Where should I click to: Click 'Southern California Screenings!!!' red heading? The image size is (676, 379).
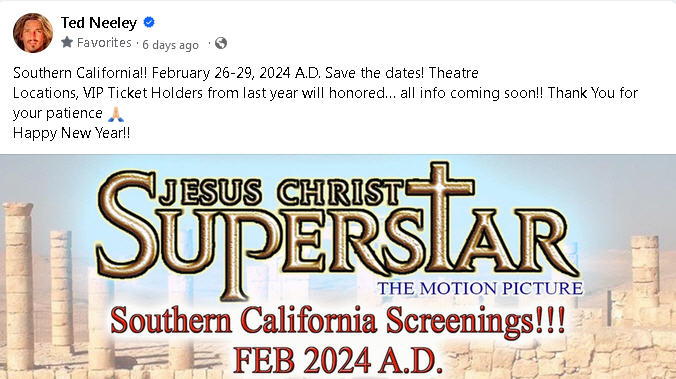[x=338, y=322]
